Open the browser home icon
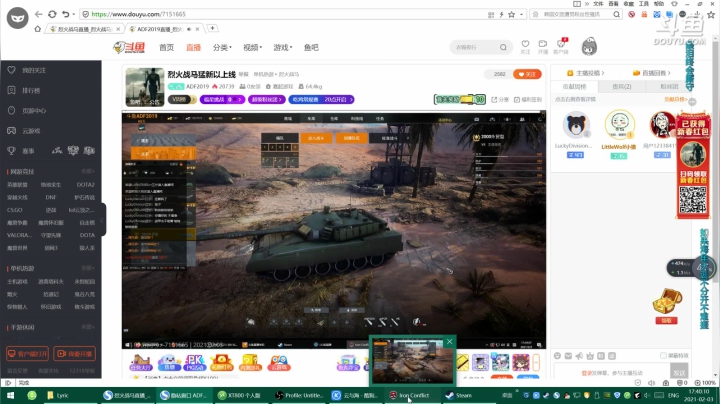This screenshot has height=404, width=720. click(38, 29)
